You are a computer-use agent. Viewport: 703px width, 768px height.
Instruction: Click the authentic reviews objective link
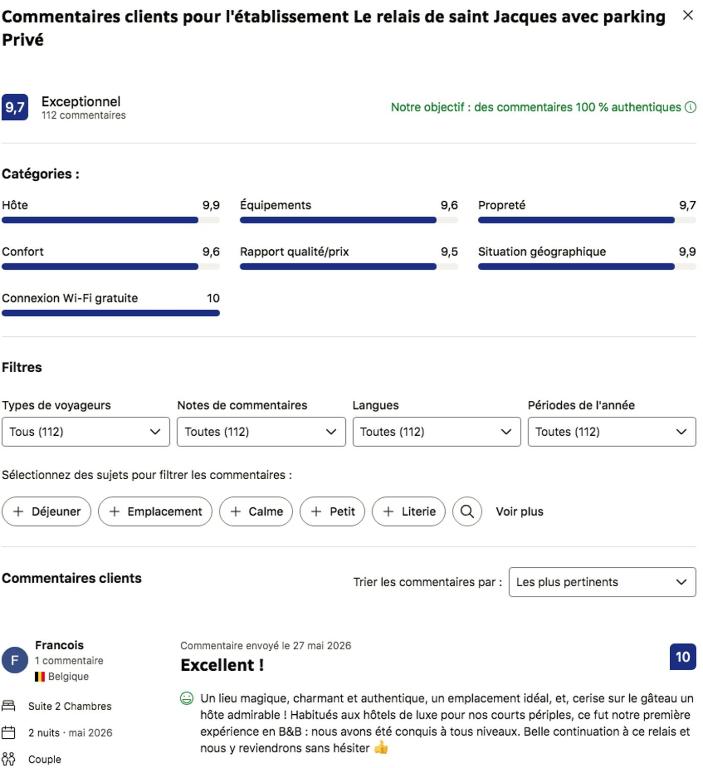pyautogui.click(x=535, y=107)
